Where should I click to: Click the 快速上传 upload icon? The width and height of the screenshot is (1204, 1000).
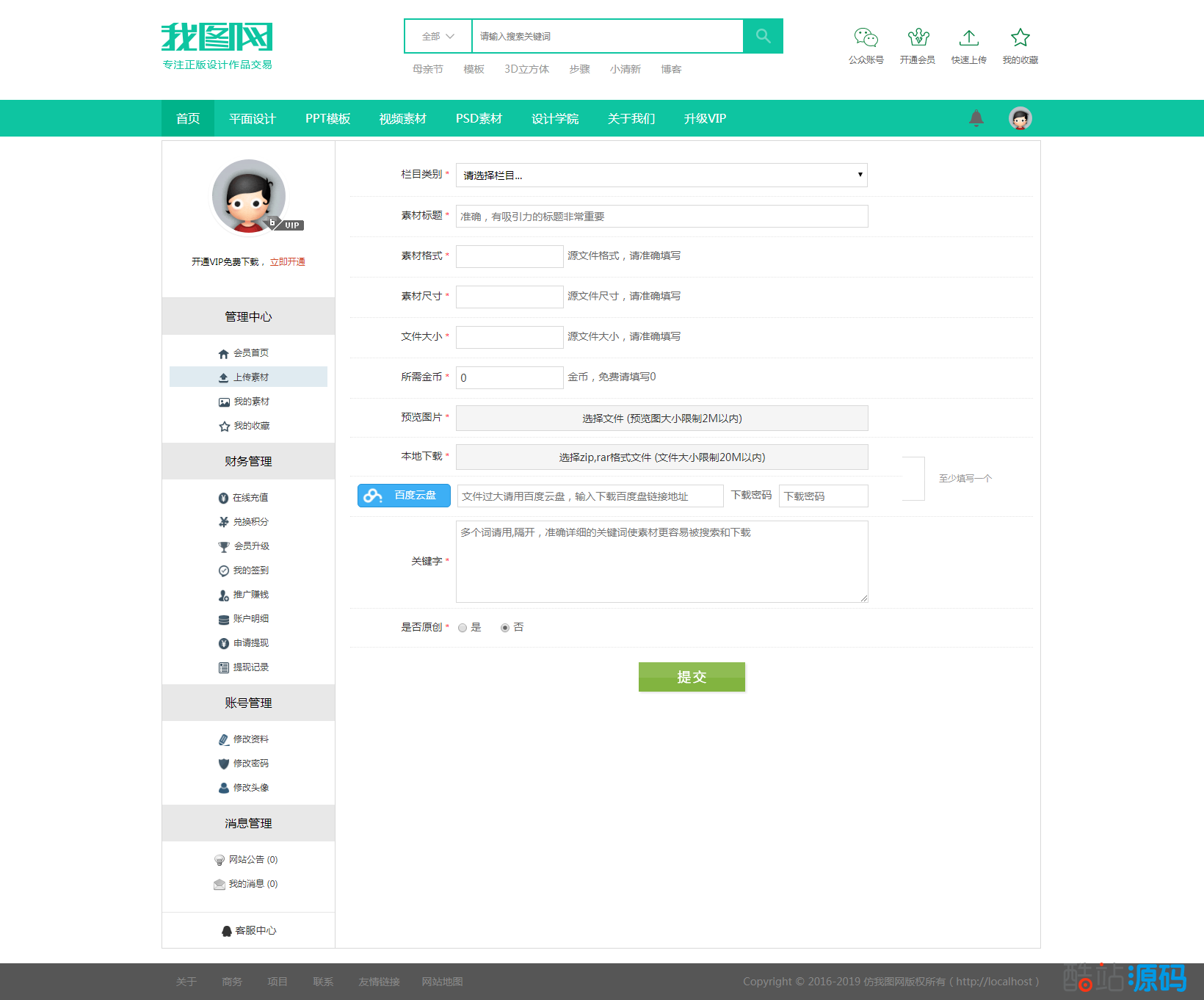[x=968, y=37]
